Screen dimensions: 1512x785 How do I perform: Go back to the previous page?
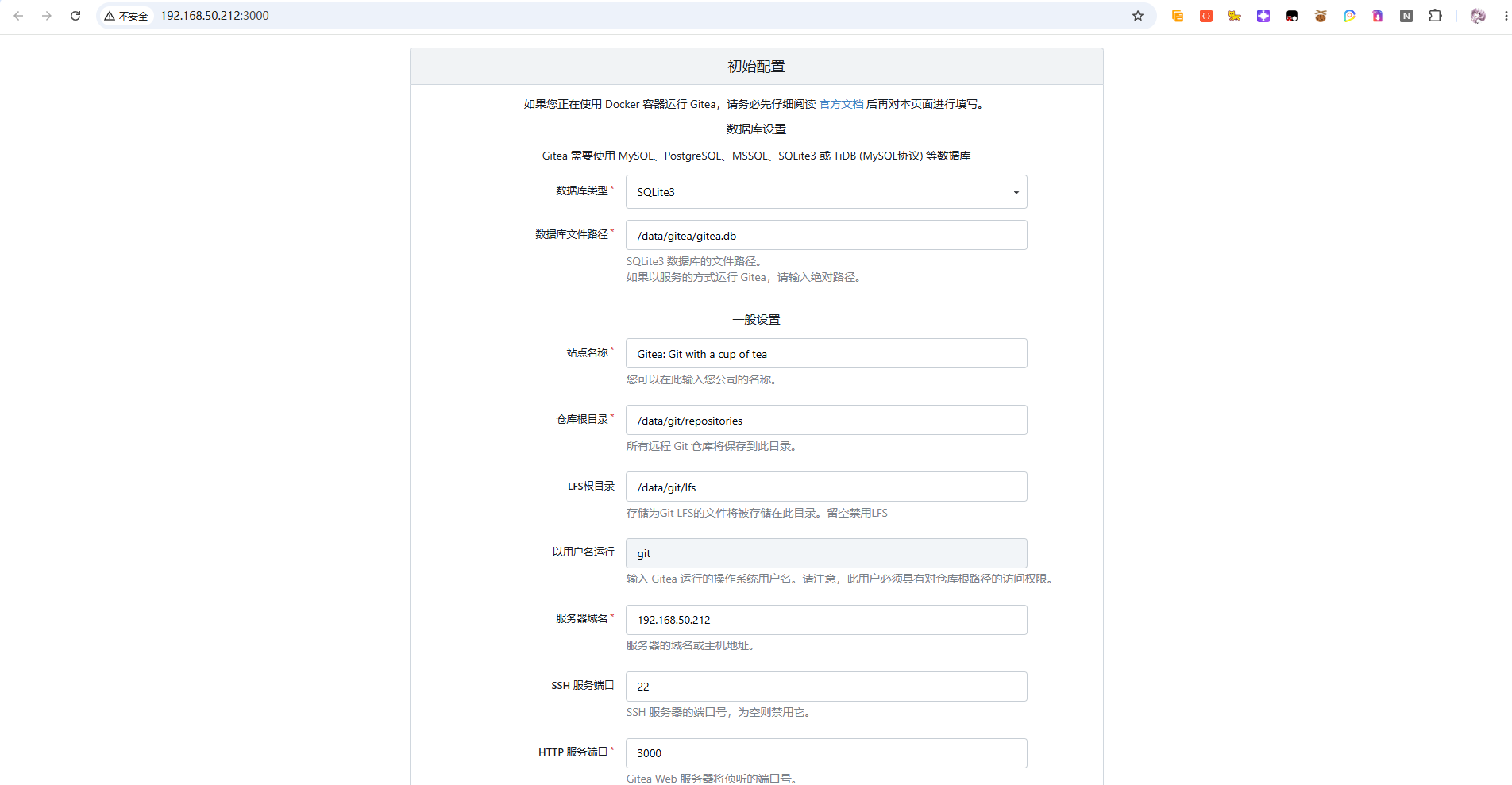[18, 16]
